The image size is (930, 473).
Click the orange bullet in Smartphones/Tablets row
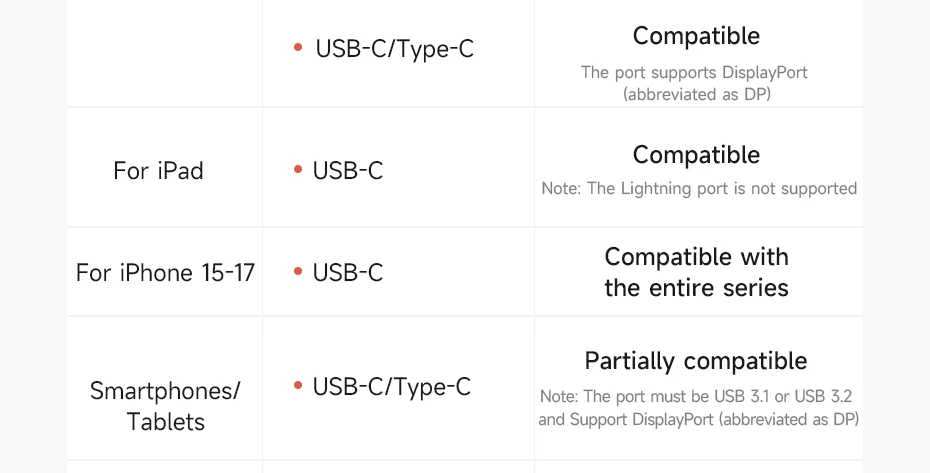(x=298, y=386)
